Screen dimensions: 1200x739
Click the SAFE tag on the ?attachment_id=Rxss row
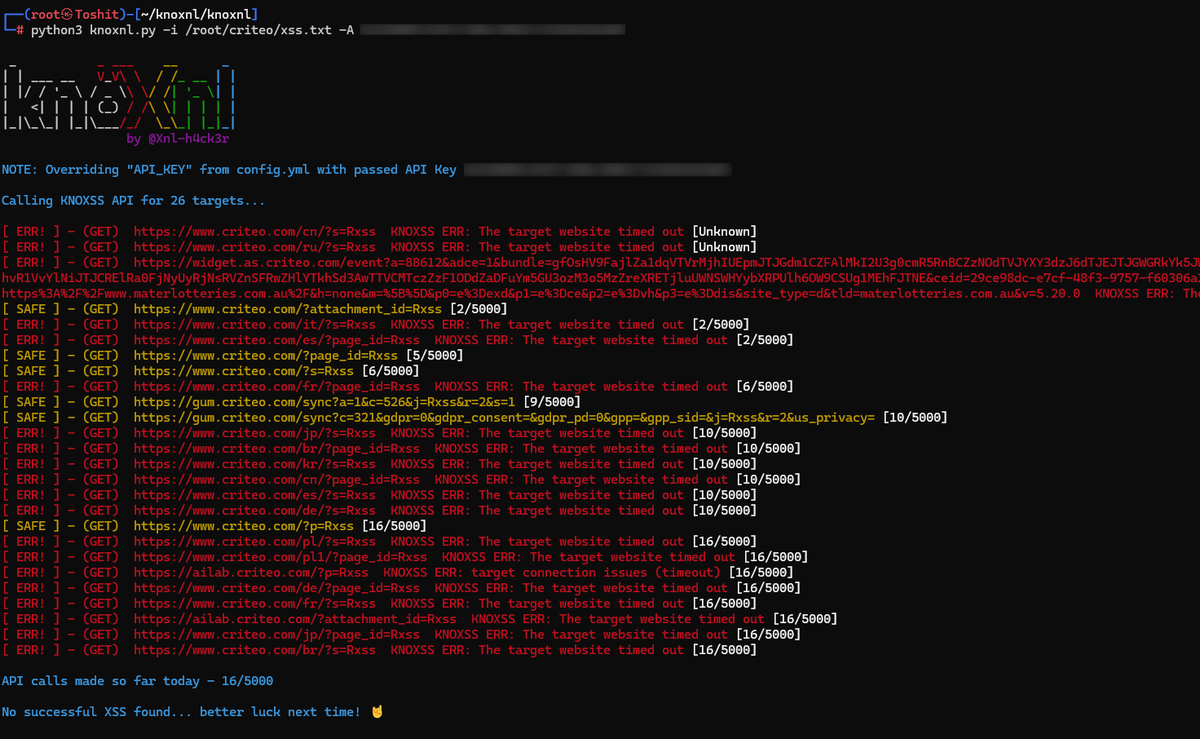pyautogui.click(x=32, y=309)
